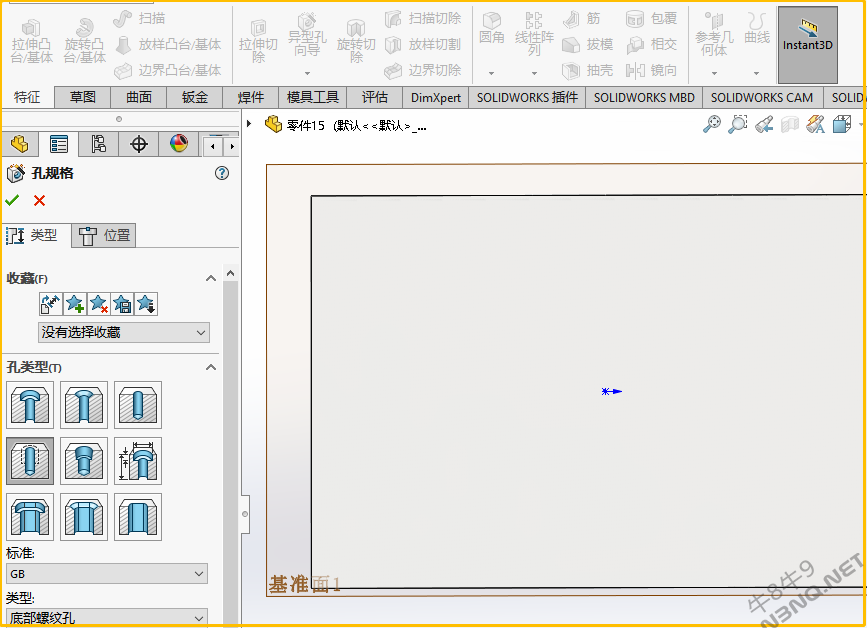The height and width of the screenshot is (628, 867).
Task: Select the Wrap (包覆) tool
Action: point(651,18)
